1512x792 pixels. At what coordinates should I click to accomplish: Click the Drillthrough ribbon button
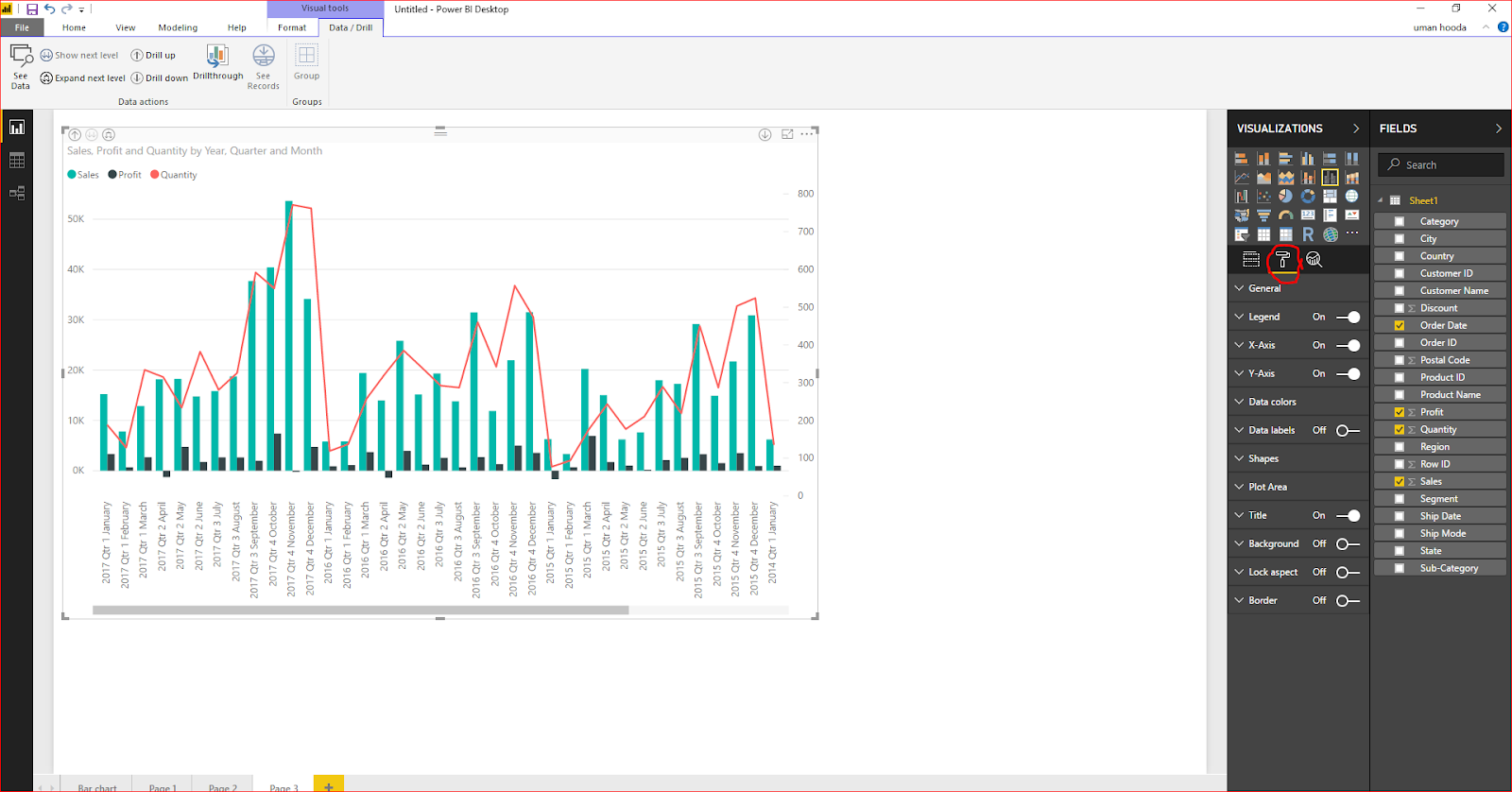click(x=217, y=62)
